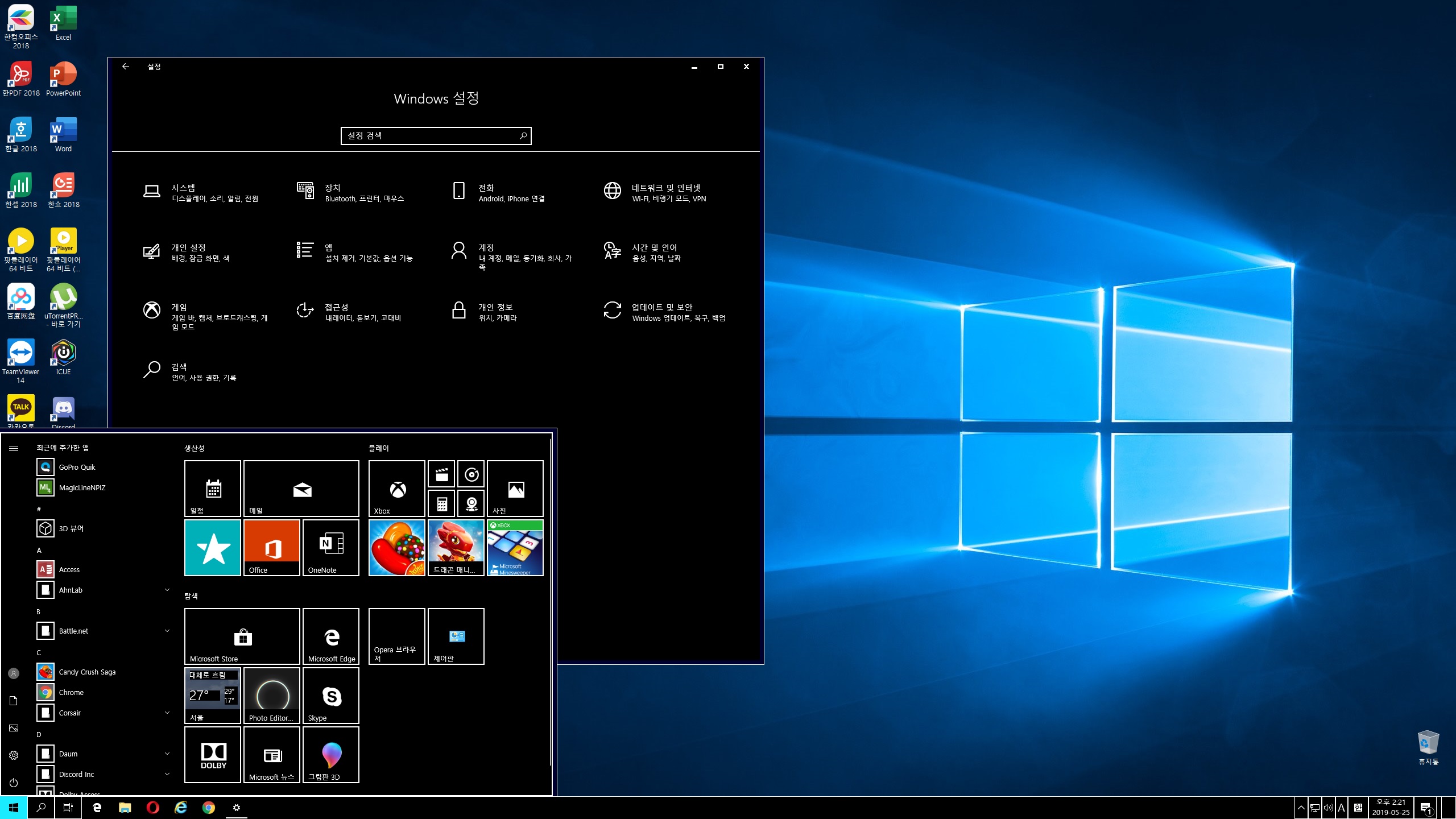Open the Seoul weather tile
This screenshot has height=819, width=1456.
213,696
